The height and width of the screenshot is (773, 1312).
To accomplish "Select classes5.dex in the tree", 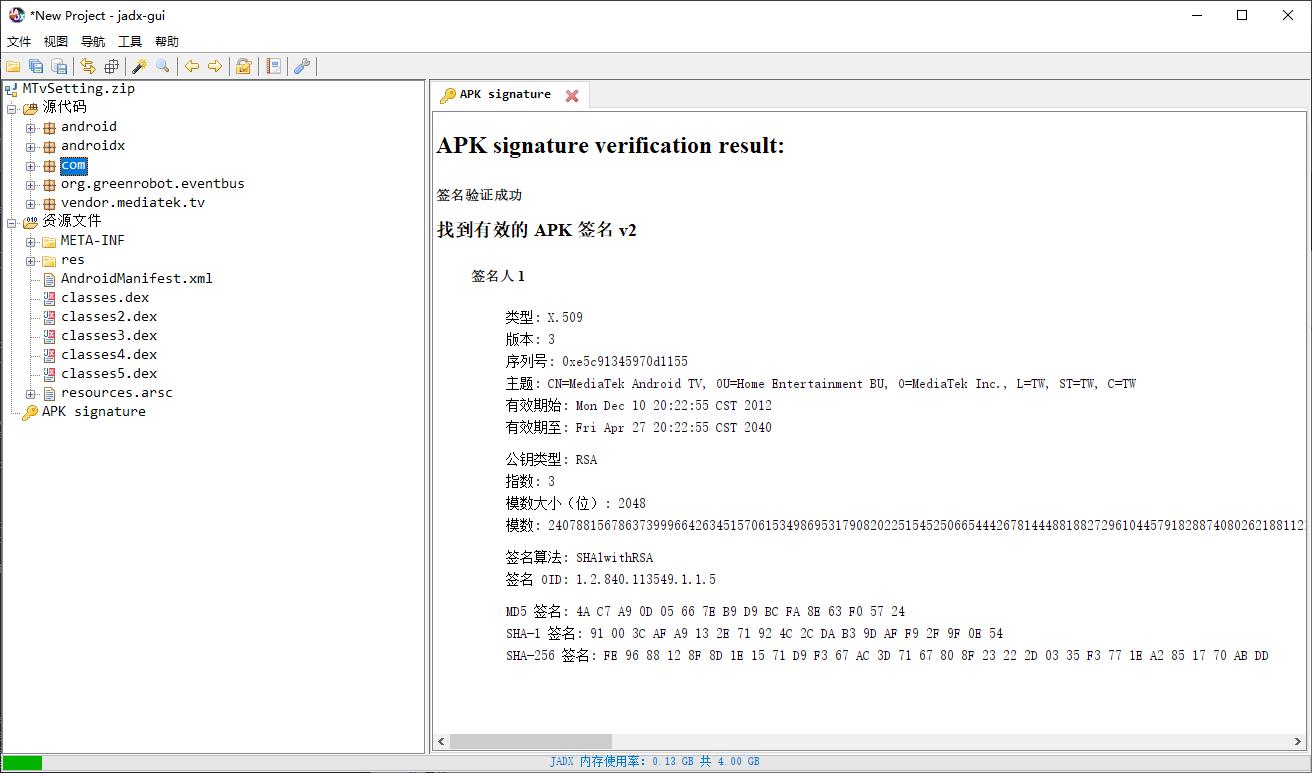I will (x=109, y=374).
